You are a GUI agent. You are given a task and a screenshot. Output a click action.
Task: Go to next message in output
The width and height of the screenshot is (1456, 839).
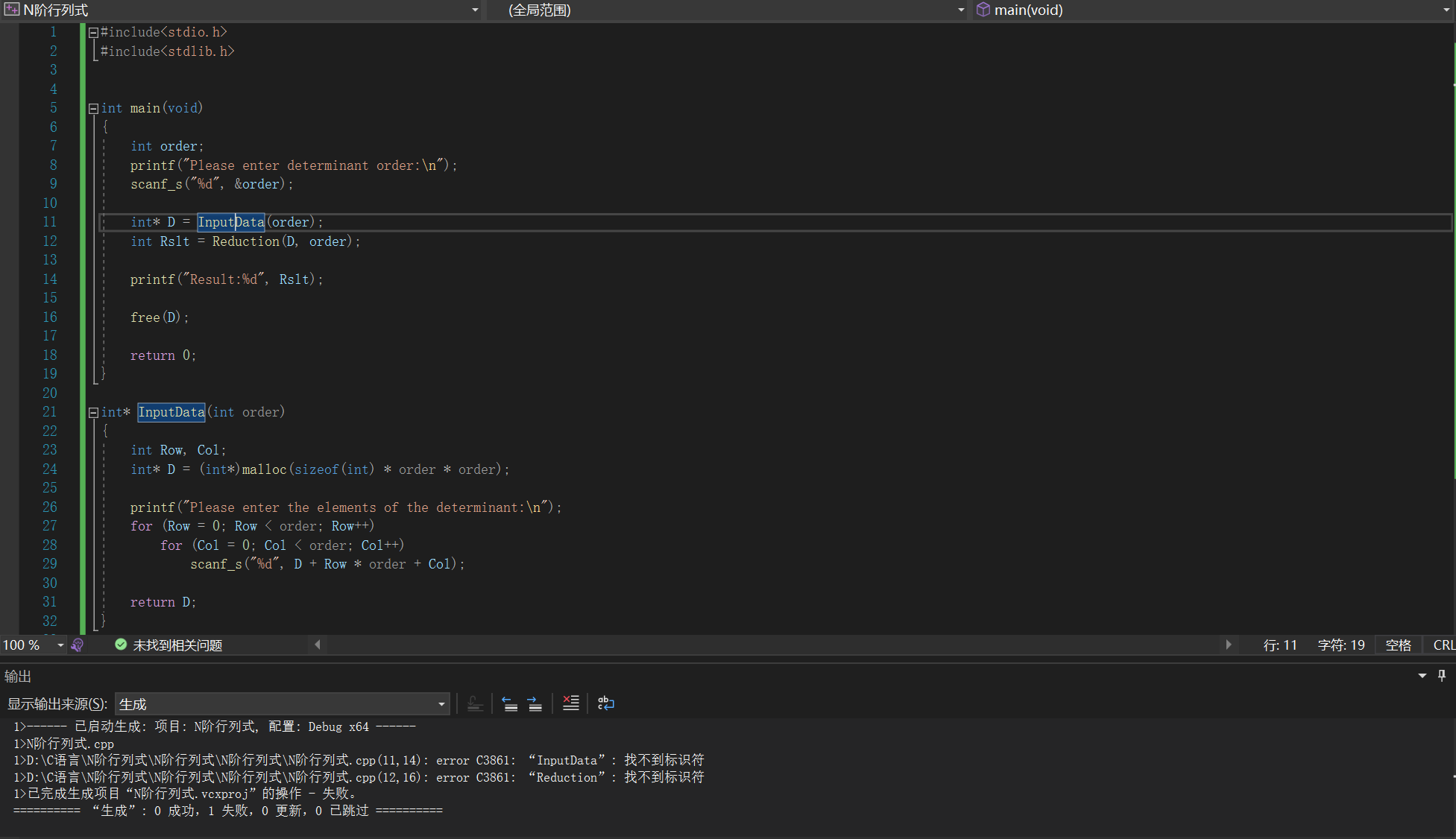click(x=535, y=703)
